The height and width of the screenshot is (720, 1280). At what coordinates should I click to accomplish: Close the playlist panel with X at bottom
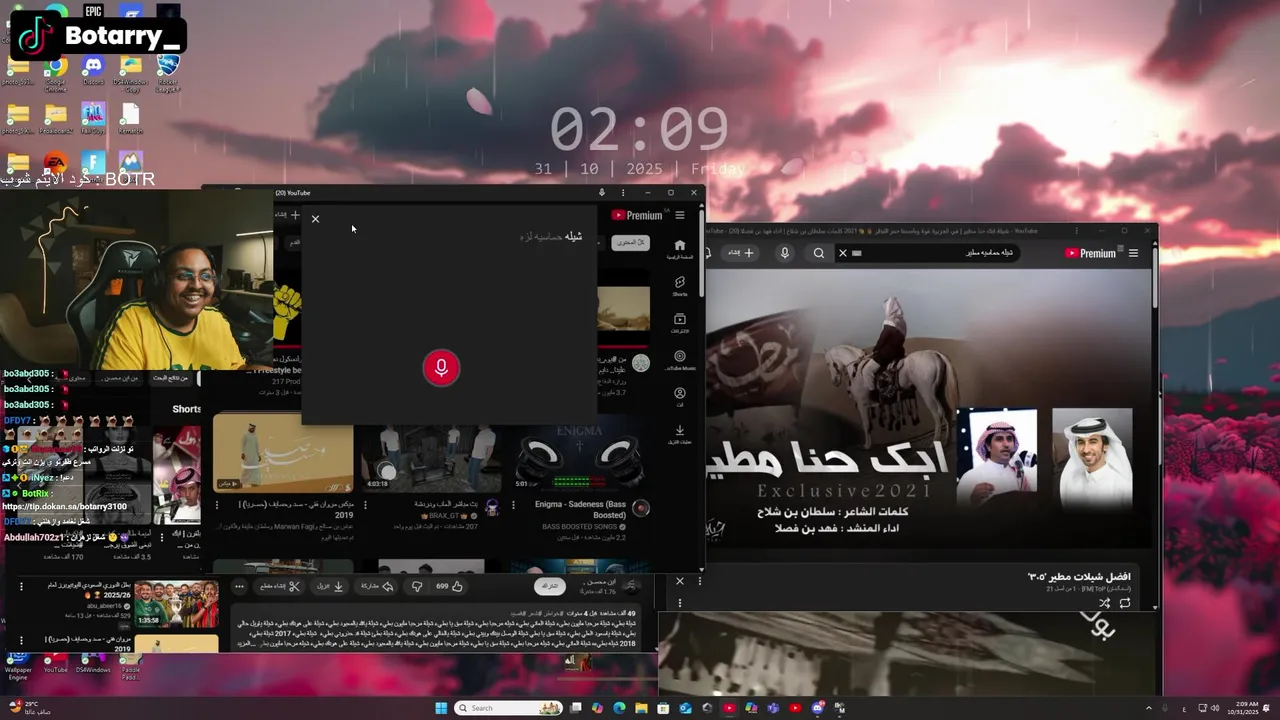pos(680,581)
